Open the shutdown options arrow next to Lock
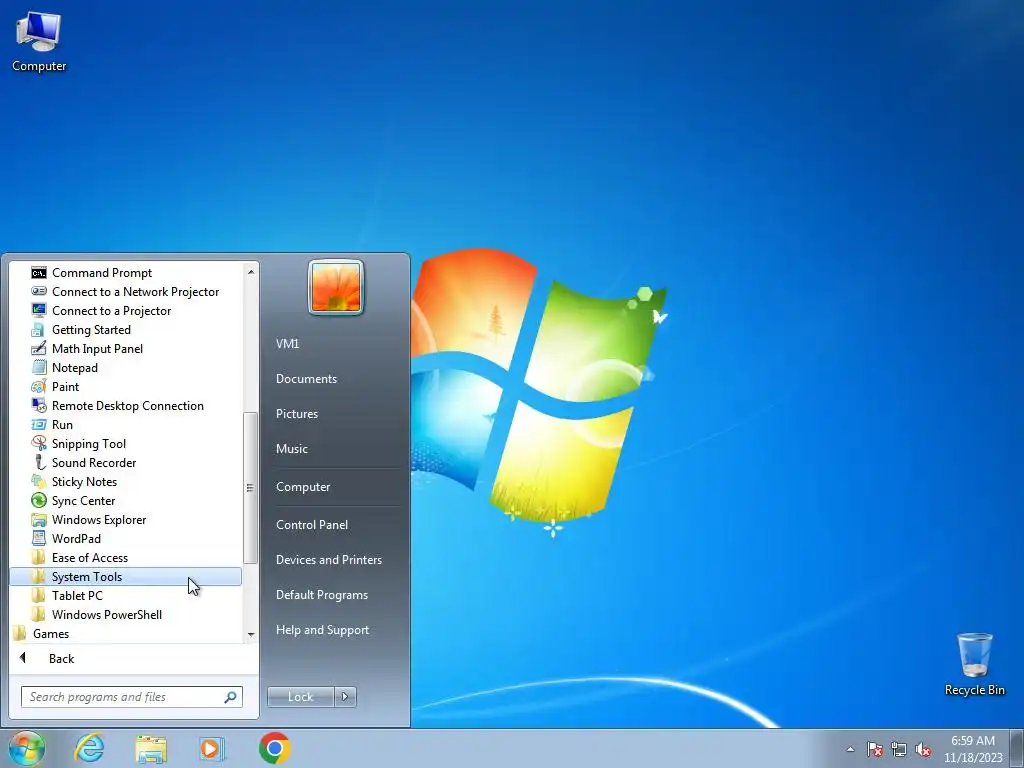The image size is (1024, 768). tap(345, 697)
